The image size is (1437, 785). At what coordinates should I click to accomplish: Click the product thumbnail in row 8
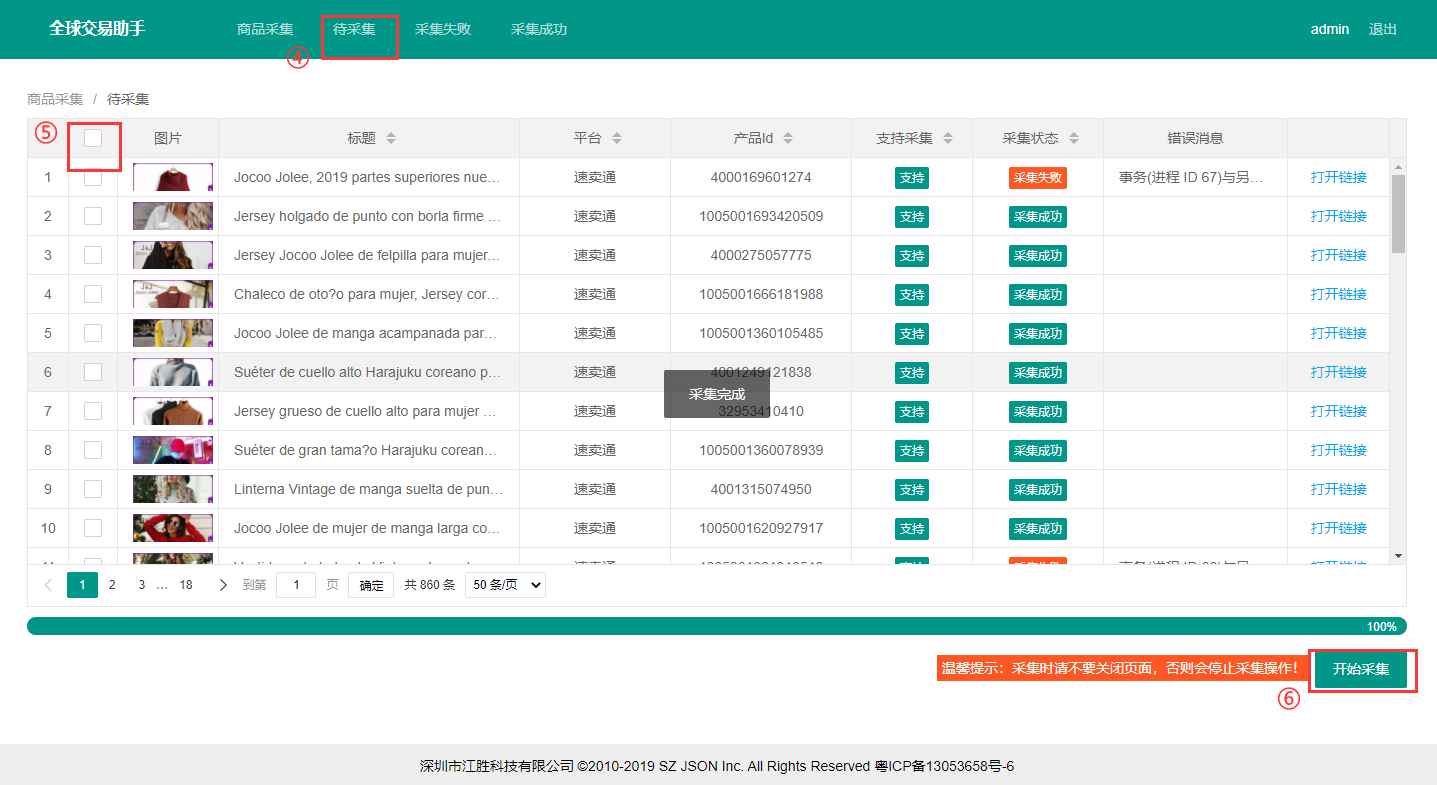[x=173, y=450]
